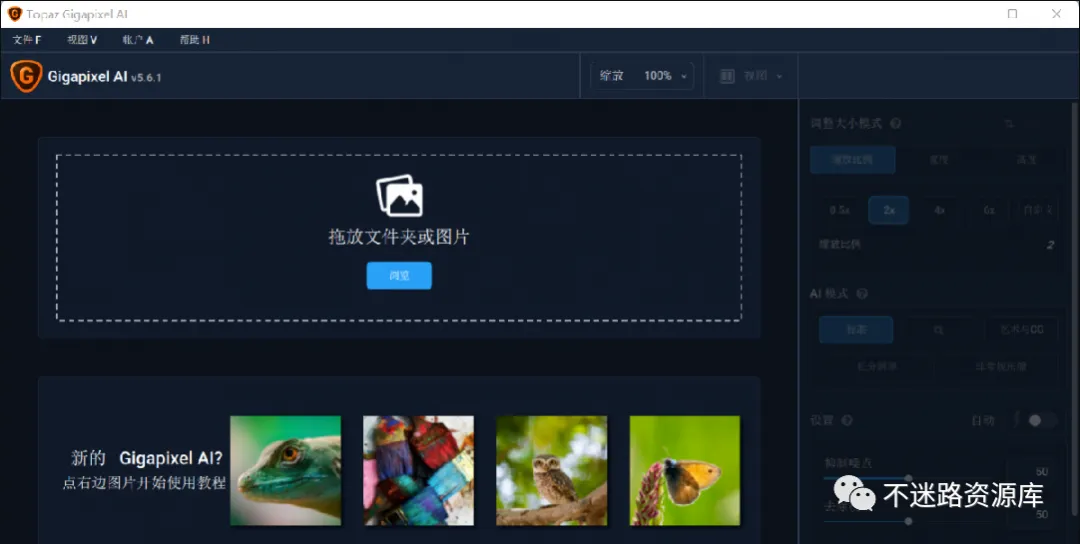This screenshot has height=544, width=1080.
Task: Select the 缩放比例 resize mode tab
Action: pyautogui.click(x=853, y=160)
